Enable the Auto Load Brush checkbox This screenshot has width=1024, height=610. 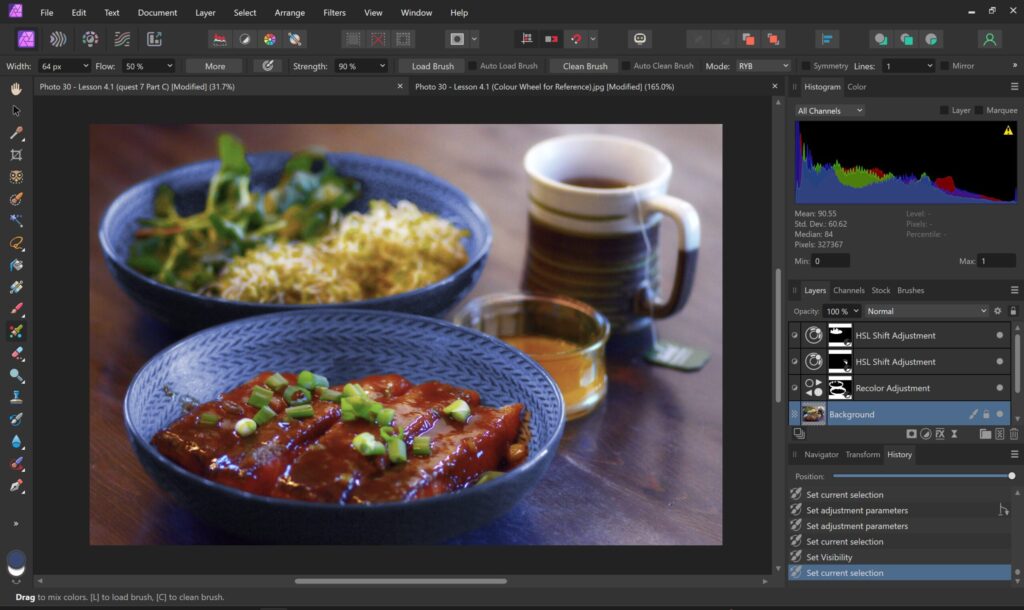tap(473, 66)
